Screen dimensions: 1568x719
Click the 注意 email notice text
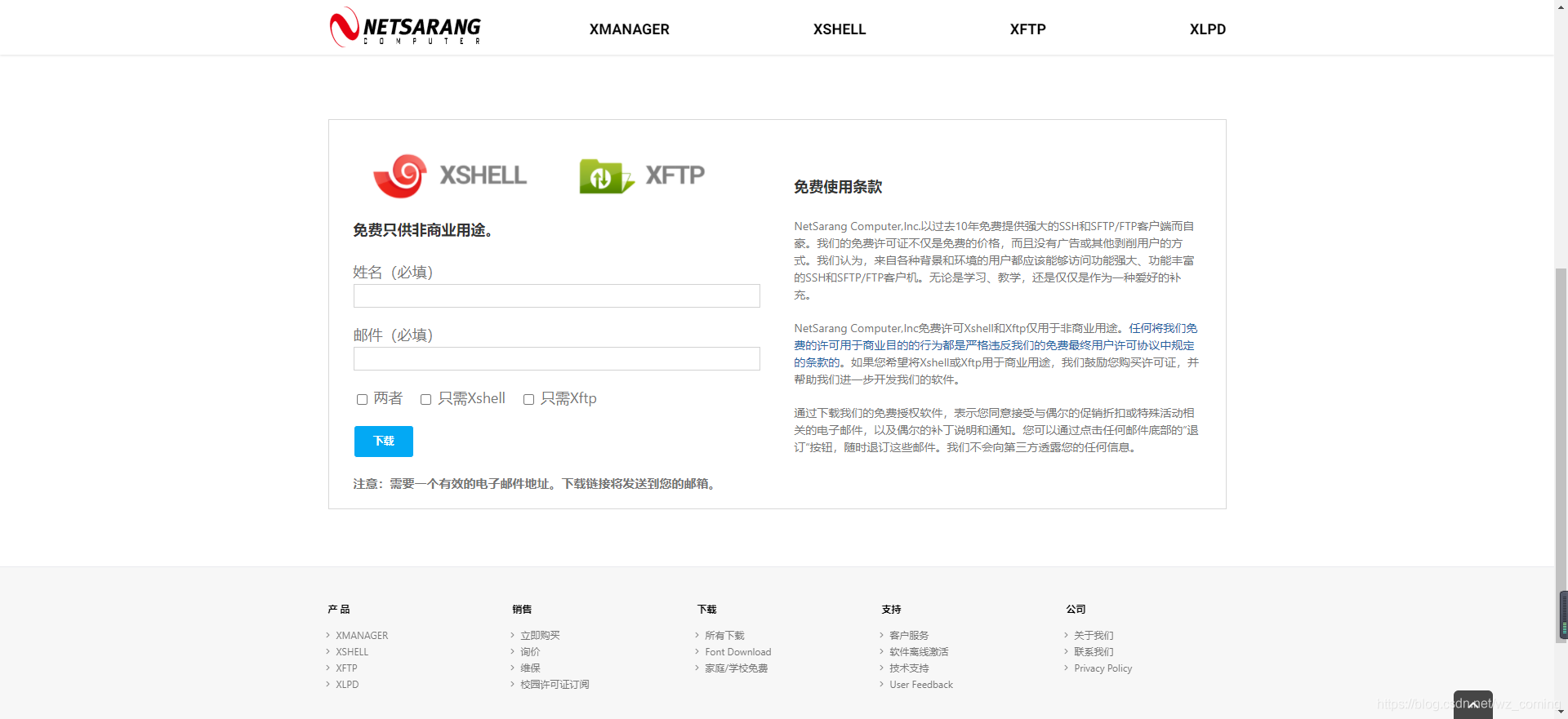pyautogui.click(x=536, y=484)
